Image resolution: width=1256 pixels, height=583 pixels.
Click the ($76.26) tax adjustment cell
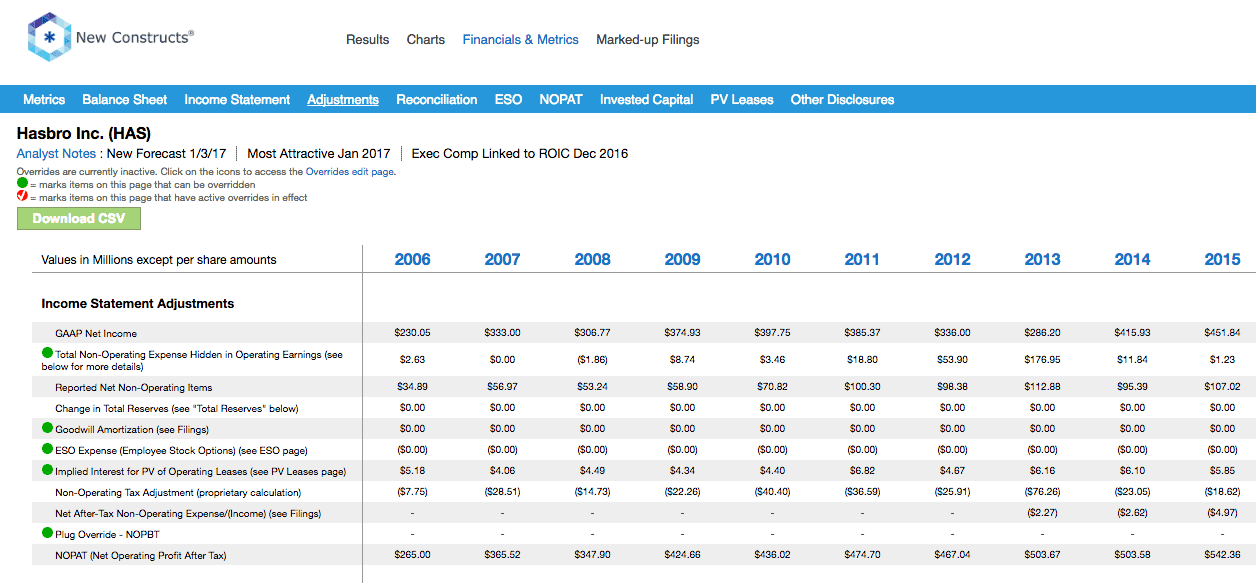[1042, 492]
